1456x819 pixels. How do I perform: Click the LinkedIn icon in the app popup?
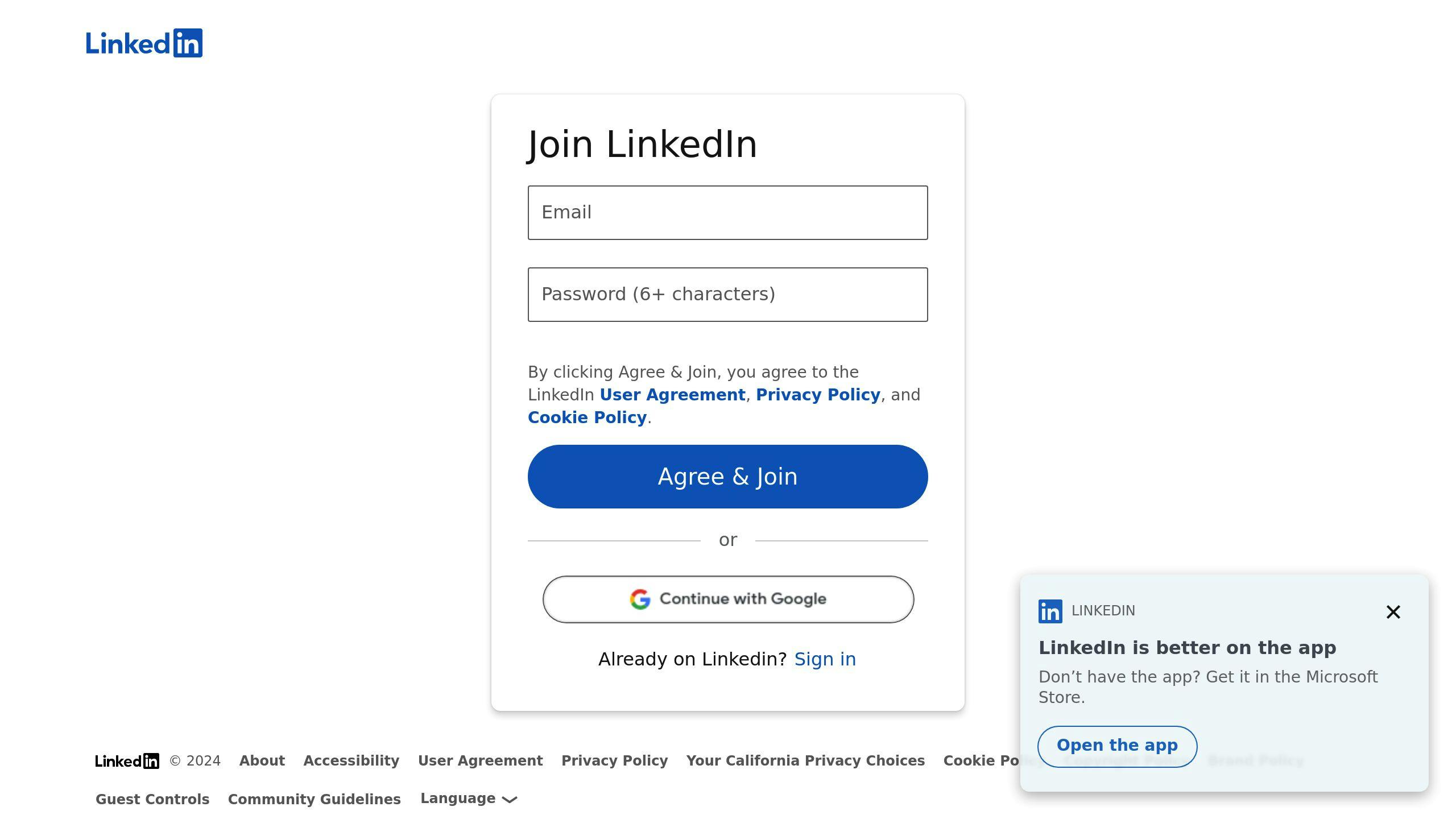coord(1050,611)
